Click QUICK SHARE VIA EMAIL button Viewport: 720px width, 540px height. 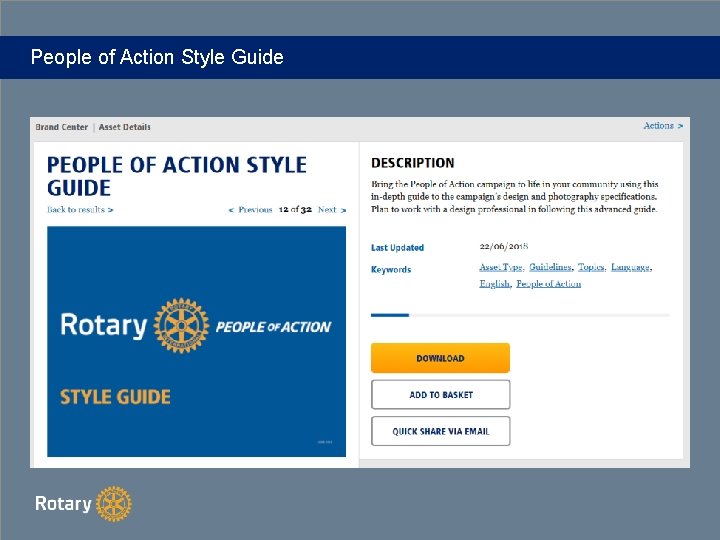(440, 431)
